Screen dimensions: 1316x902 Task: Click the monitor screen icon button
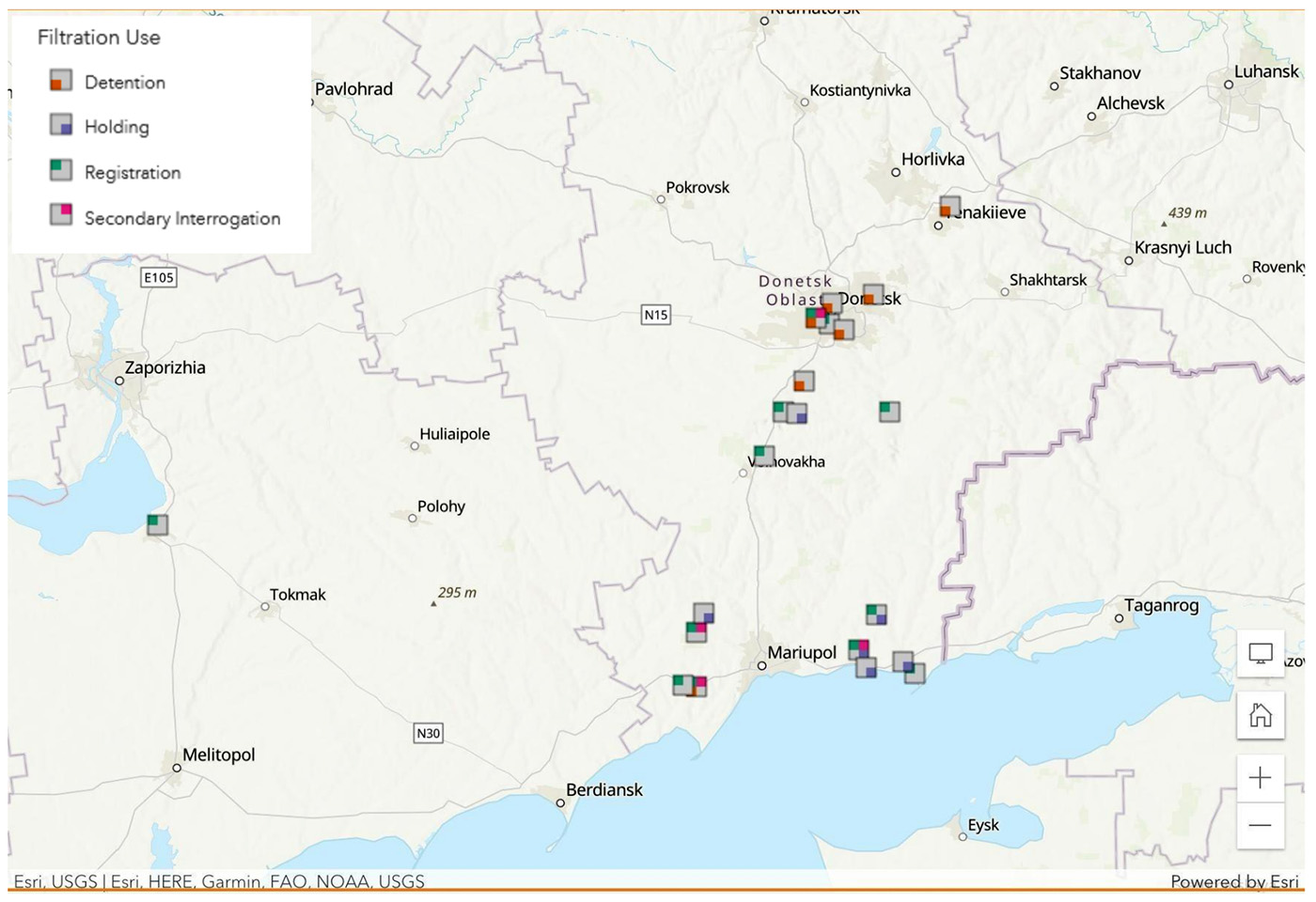click(x=1260, y=653)
